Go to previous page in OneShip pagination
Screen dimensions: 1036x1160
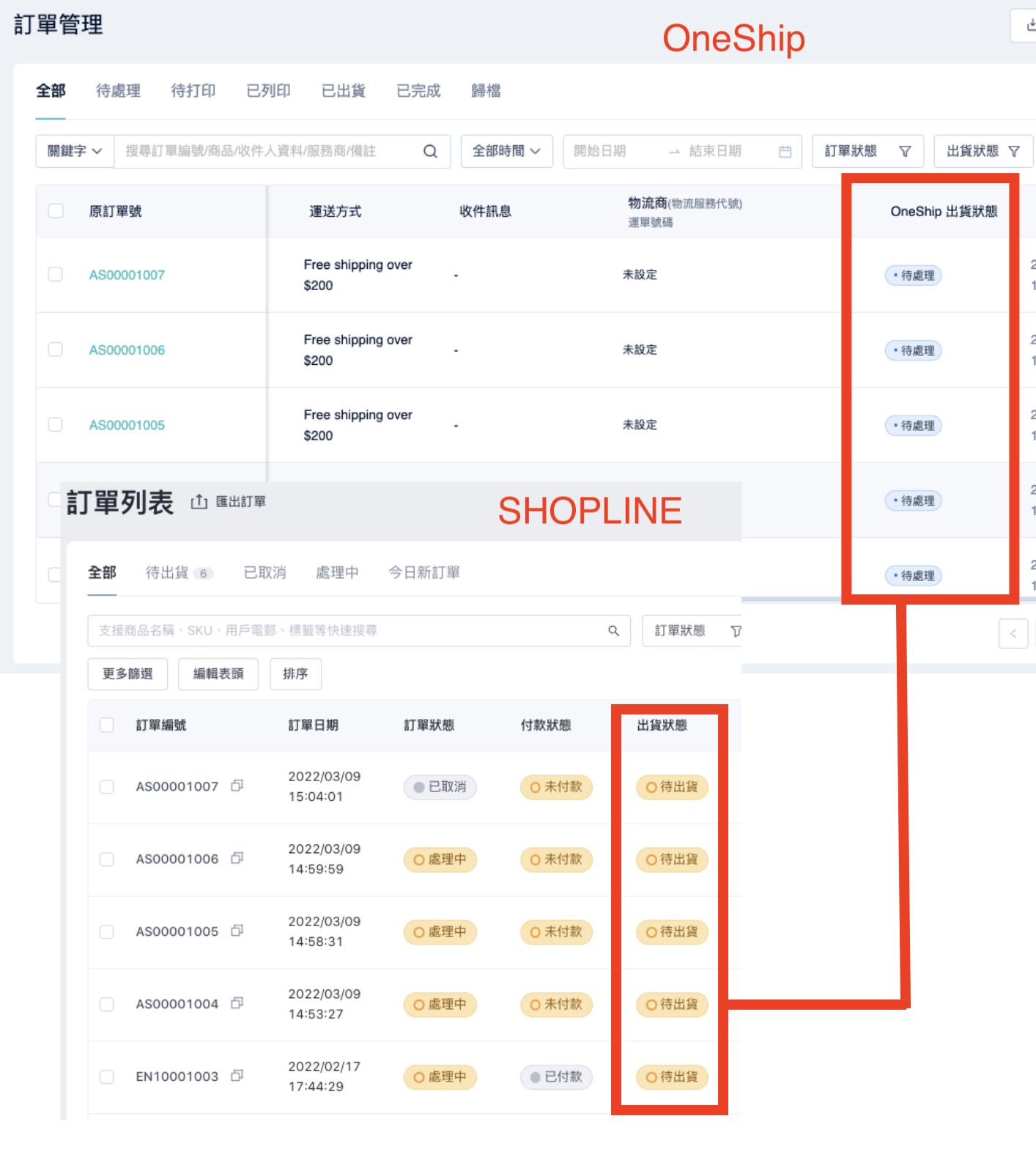coord(1013,634)
